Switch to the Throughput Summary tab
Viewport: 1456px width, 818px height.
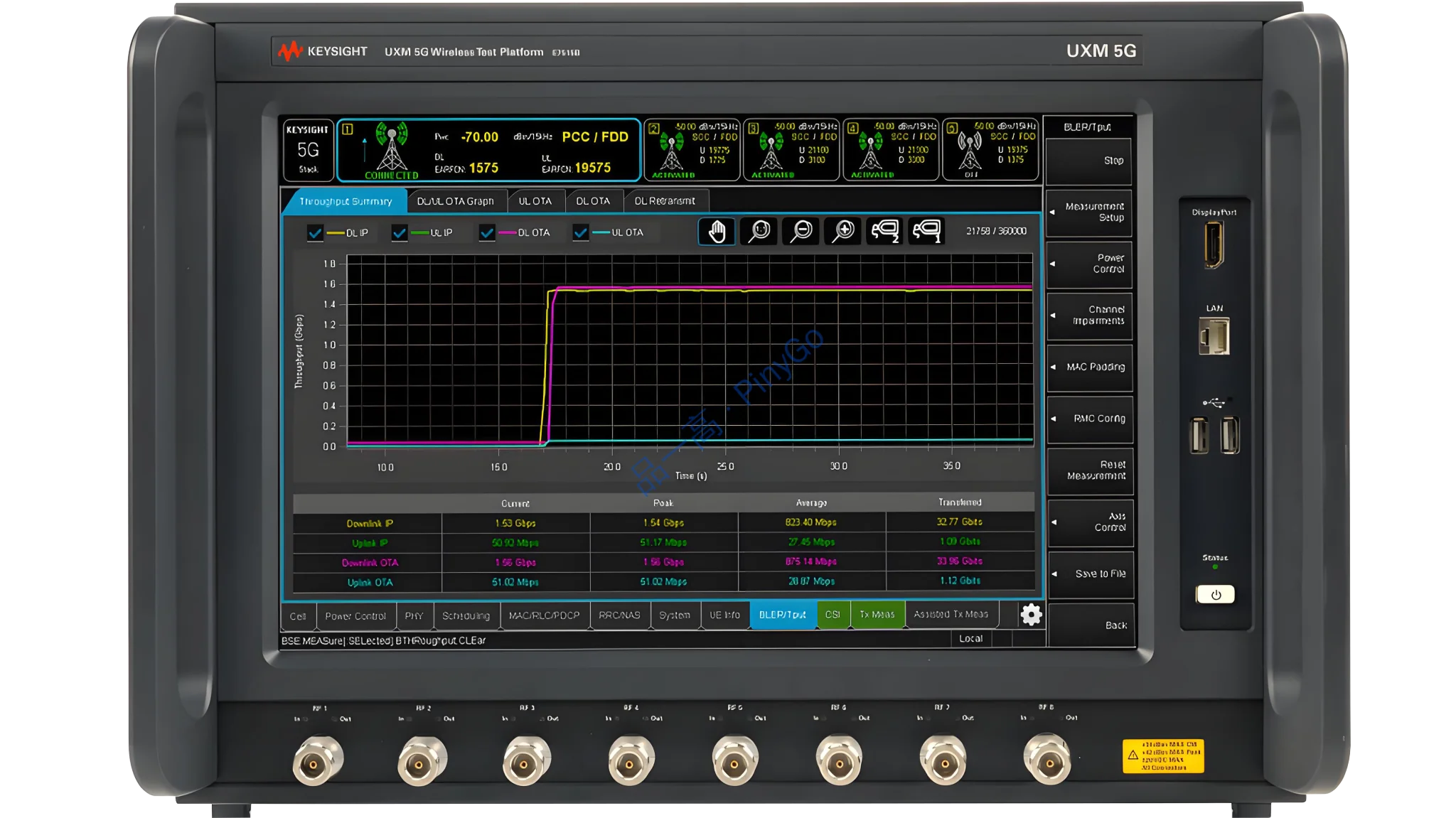tap(346, 201)
